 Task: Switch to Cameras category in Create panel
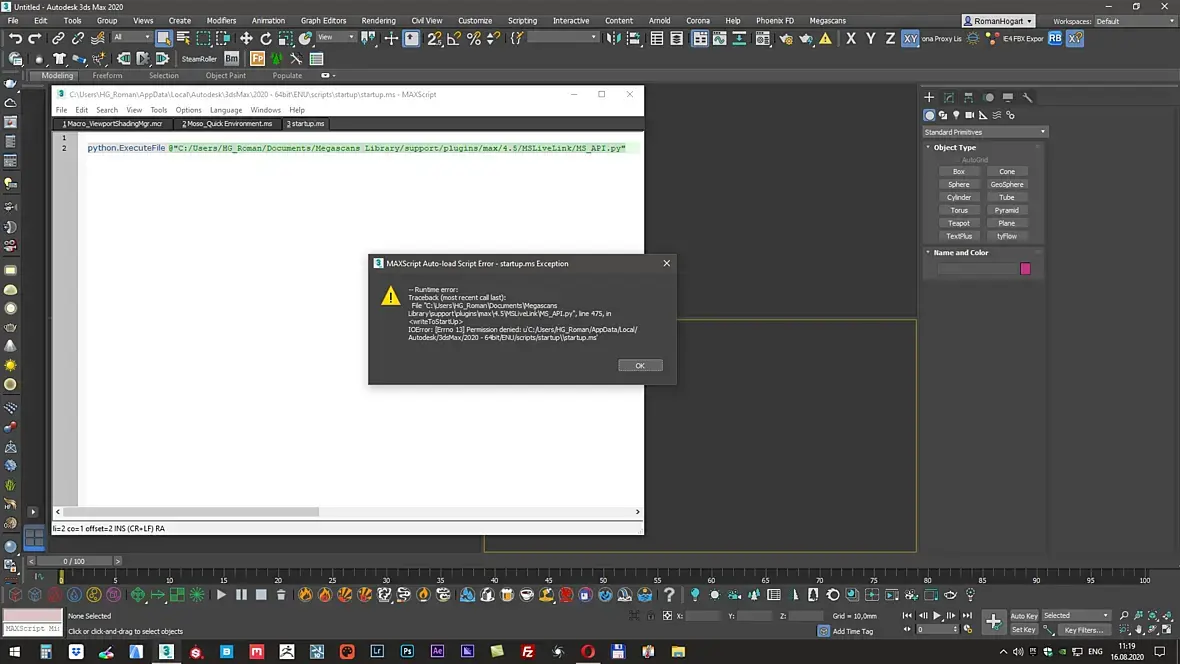point(970,115)
